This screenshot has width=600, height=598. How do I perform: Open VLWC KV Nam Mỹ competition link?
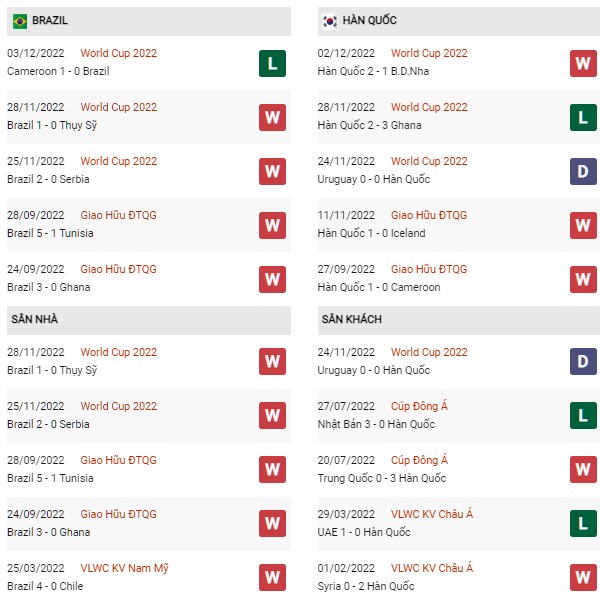click(x=124, y=568)
